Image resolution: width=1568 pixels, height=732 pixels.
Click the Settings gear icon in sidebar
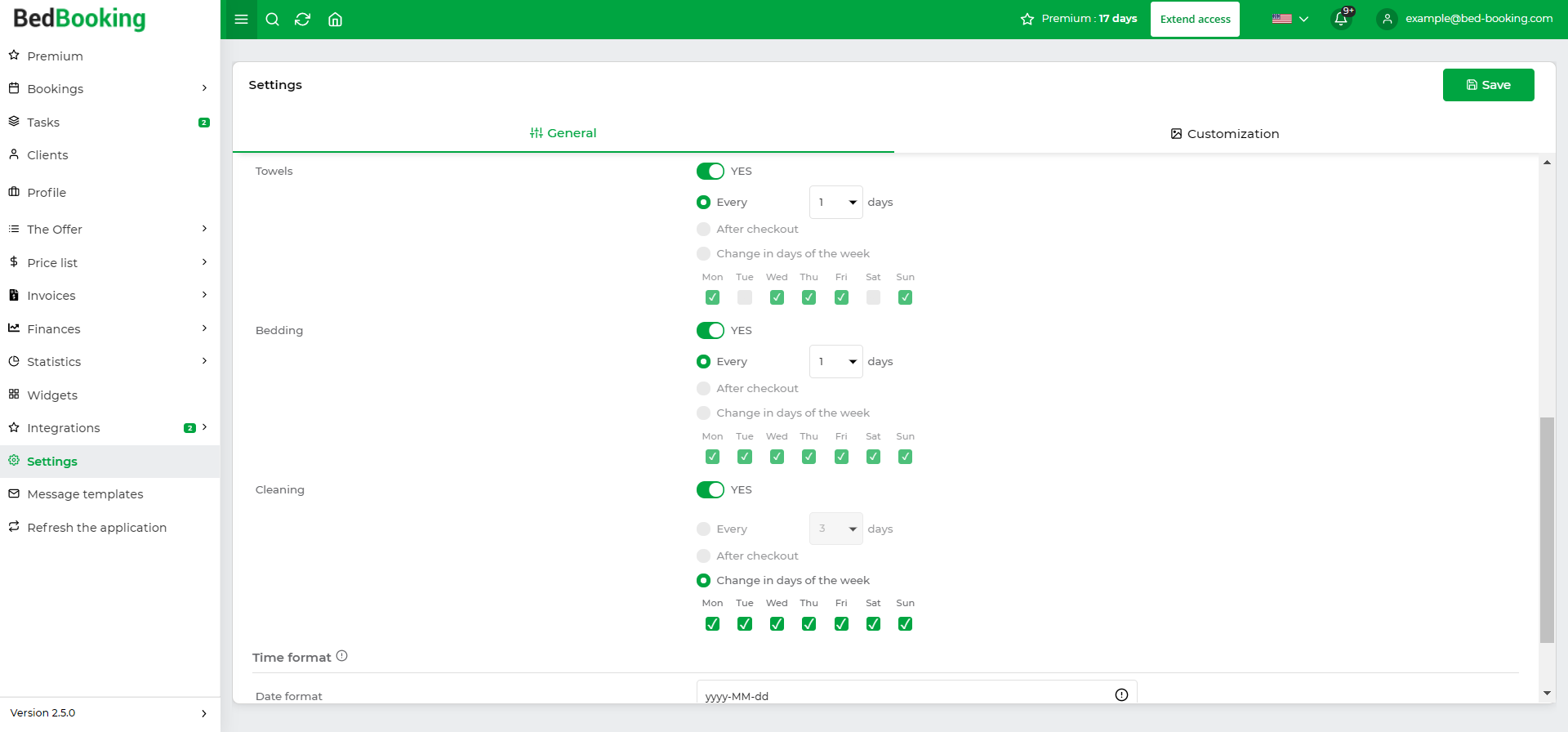pos(14,460)
